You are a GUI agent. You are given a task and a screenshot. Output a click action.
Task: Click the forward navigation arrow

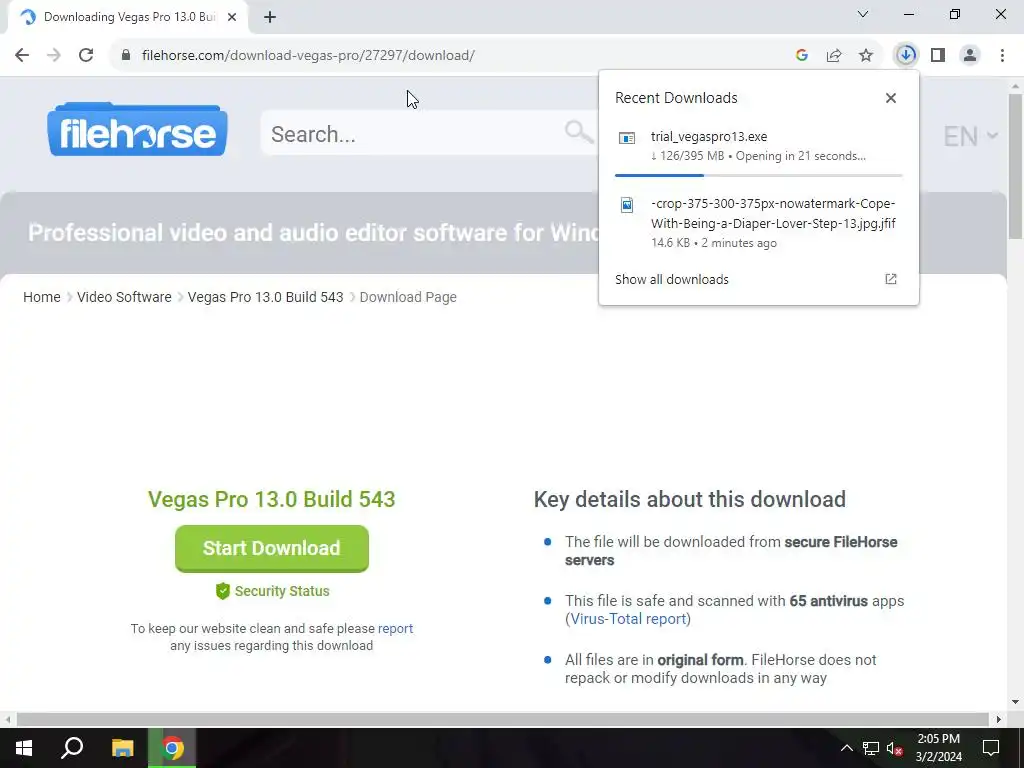pyautogui.click(x=54, y=55)
